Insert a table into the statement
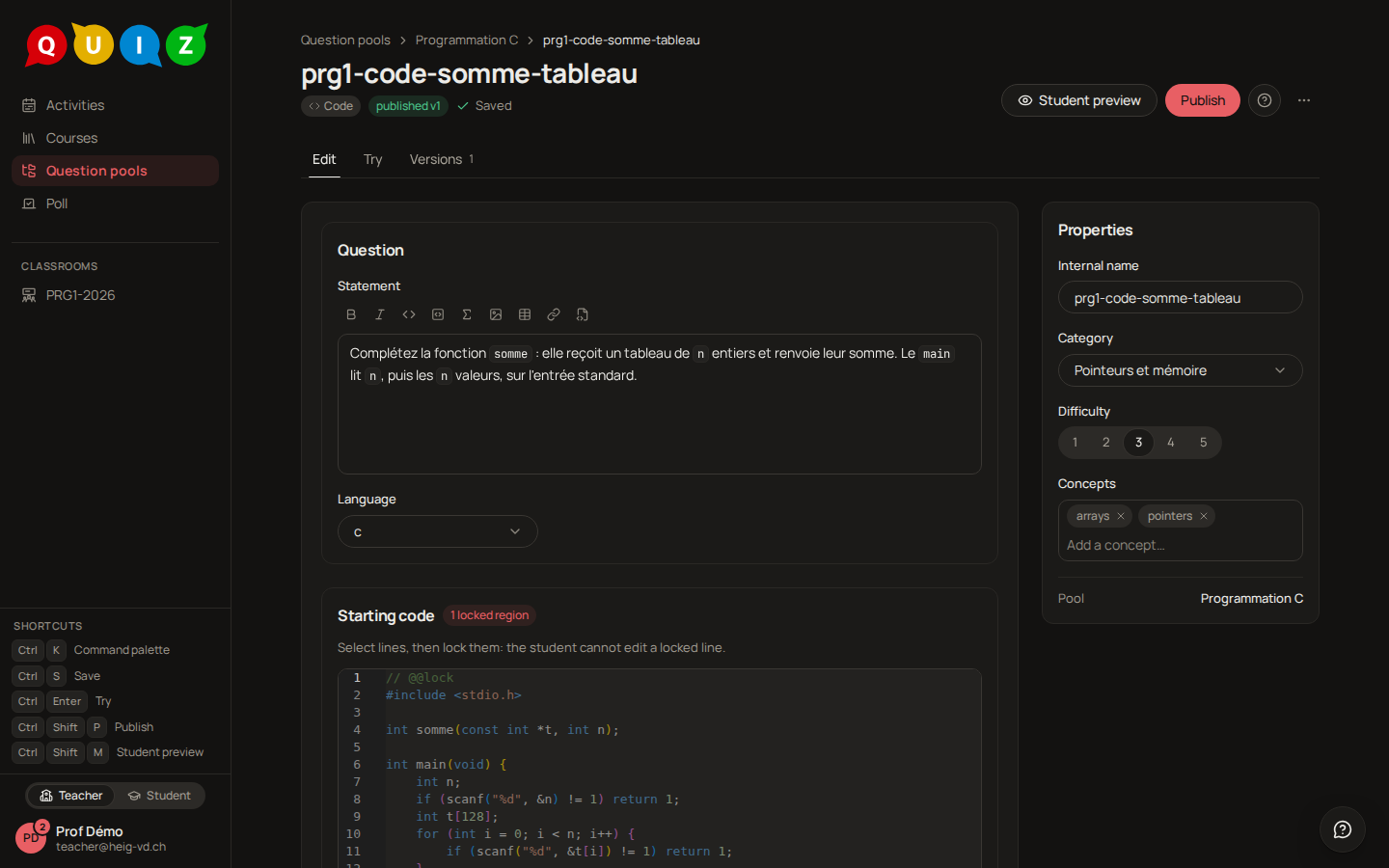This screenshot has height=868, width=1389. coord(525,314)
